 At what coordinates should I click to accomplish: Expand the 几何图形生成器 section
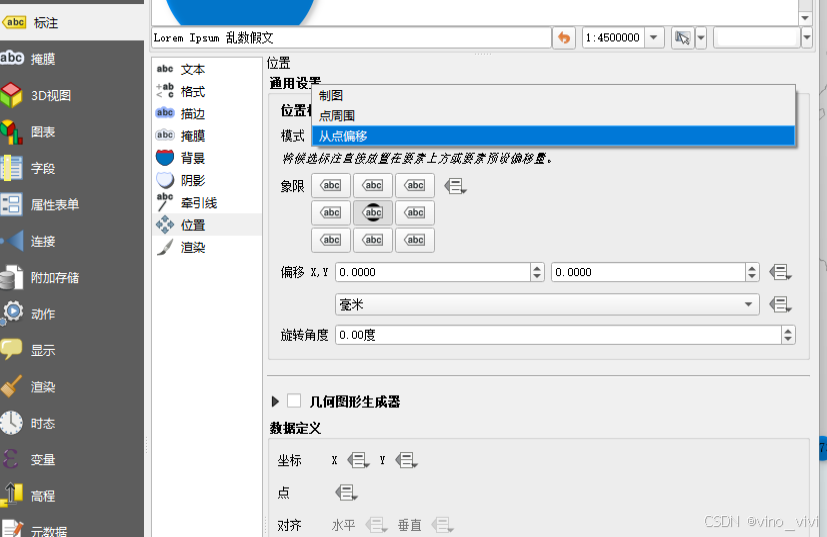[x=275, y=402]
